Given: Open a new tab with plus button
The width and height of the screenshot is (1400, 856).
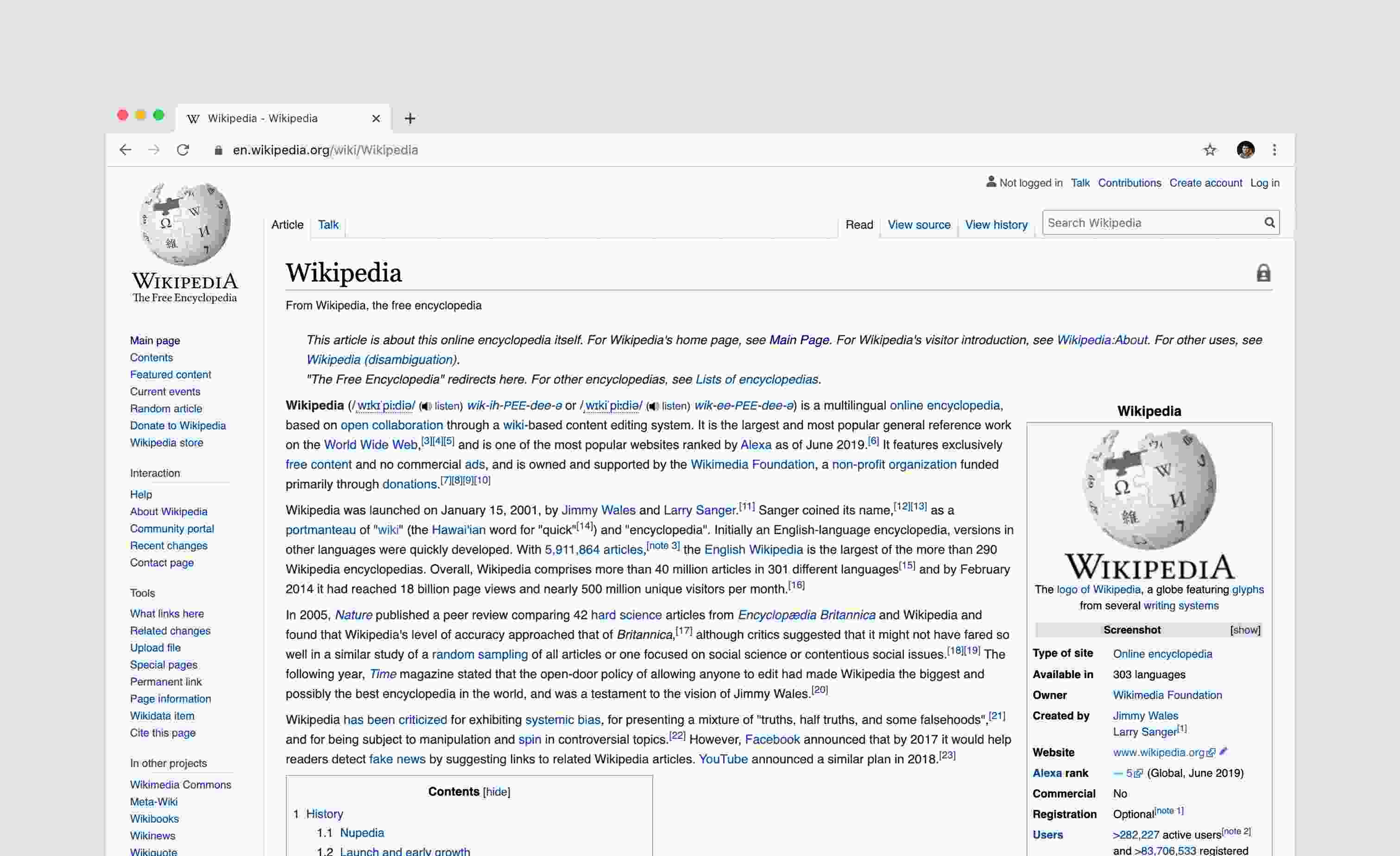Looking at the screenshot, I should 410,118.
